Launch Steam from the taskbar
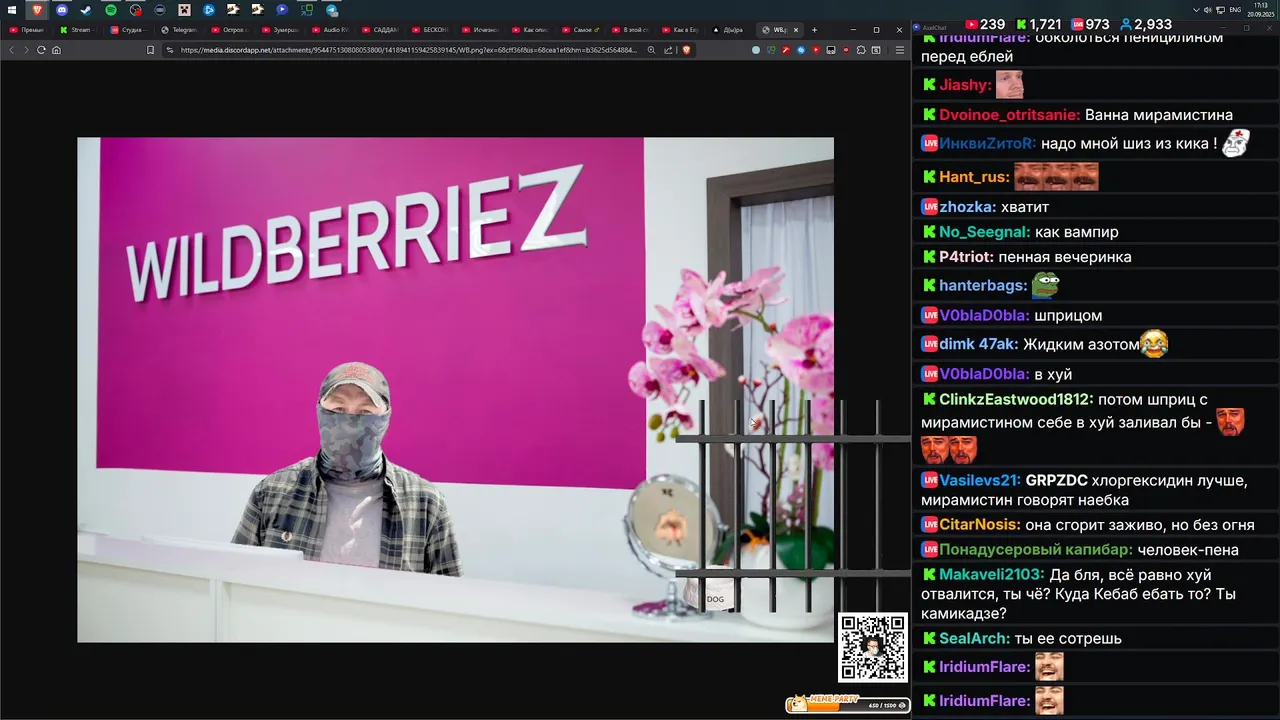The width and height of the screenshot is (1280, 720). [86, 10]
